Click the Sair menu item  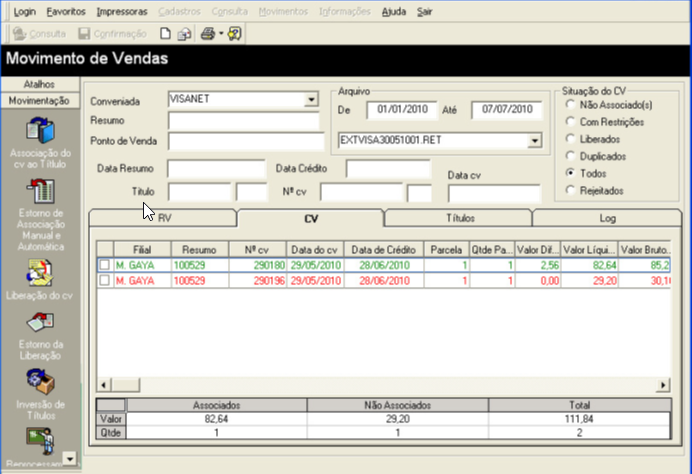425,12
